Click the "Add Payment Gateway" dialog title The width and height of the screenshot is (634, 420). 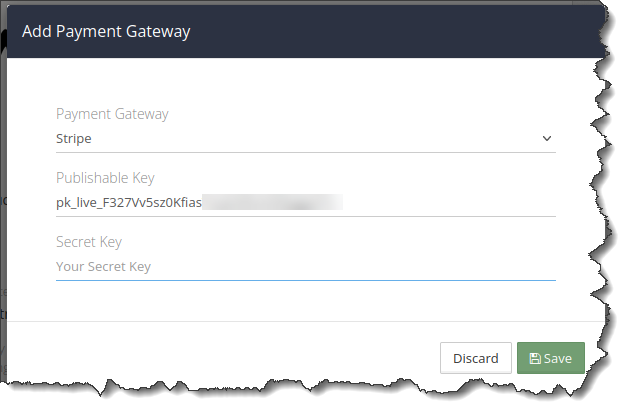(106, 31)
